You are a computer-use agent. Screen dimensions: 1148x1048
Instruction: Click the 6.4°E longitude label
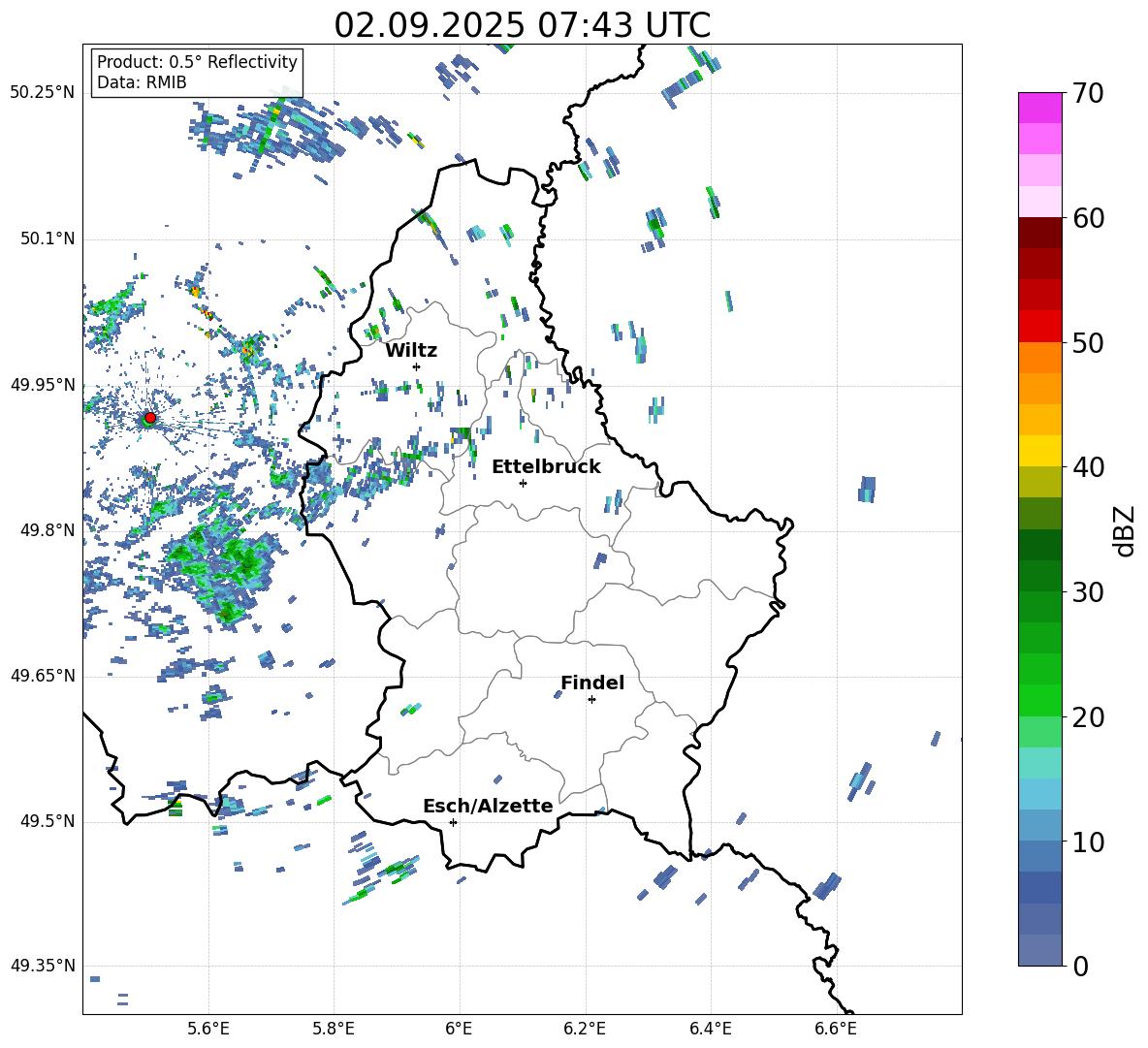pos(710,1029)
